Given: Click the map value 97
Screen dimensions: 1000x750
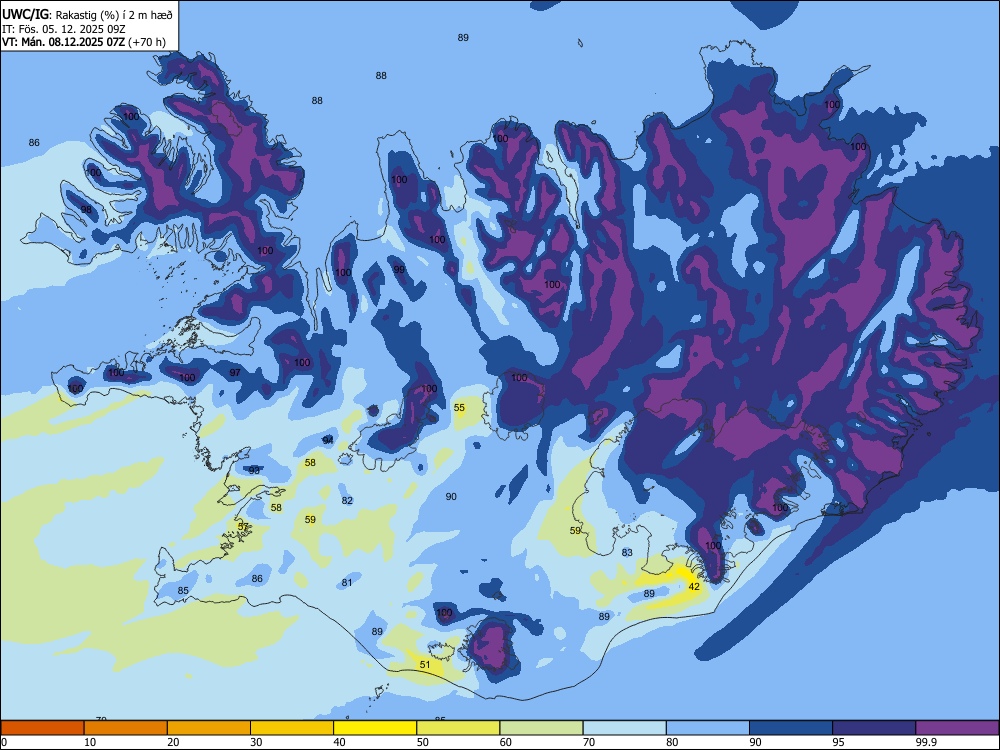Looking at the screenshot, I should click(235, 372).
